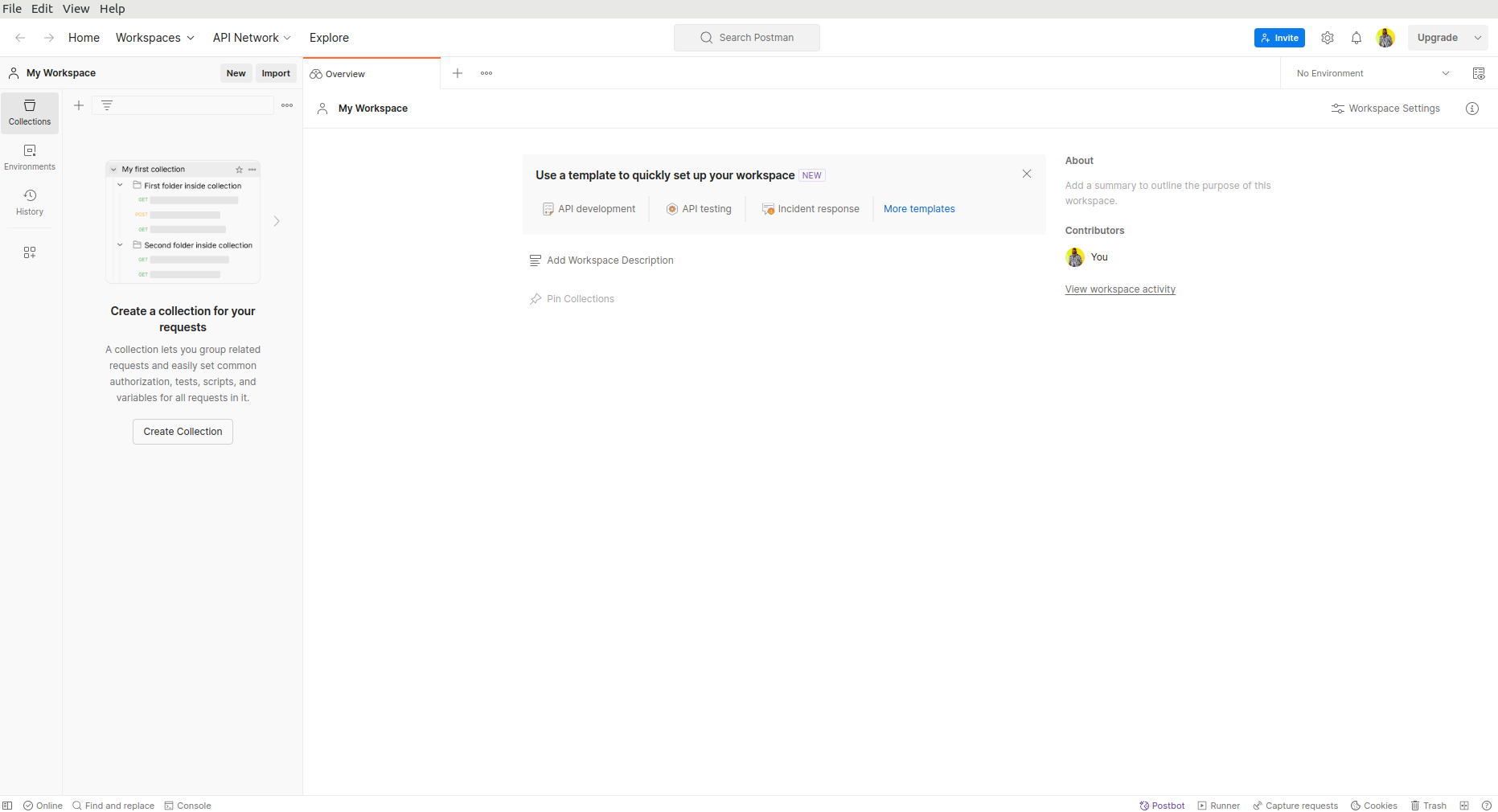Click the About summary placeholder text
1498x812 pixels.
coord(1168,193)
